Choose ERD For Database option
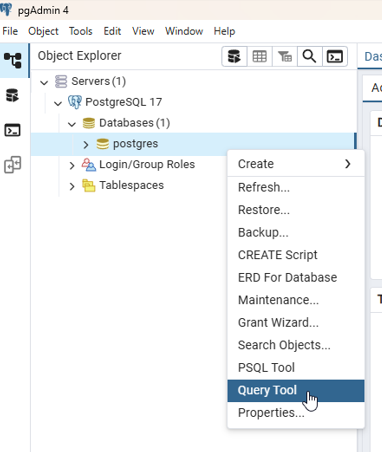The height and width of the screenshot is (452, 382). coord(296,277)
